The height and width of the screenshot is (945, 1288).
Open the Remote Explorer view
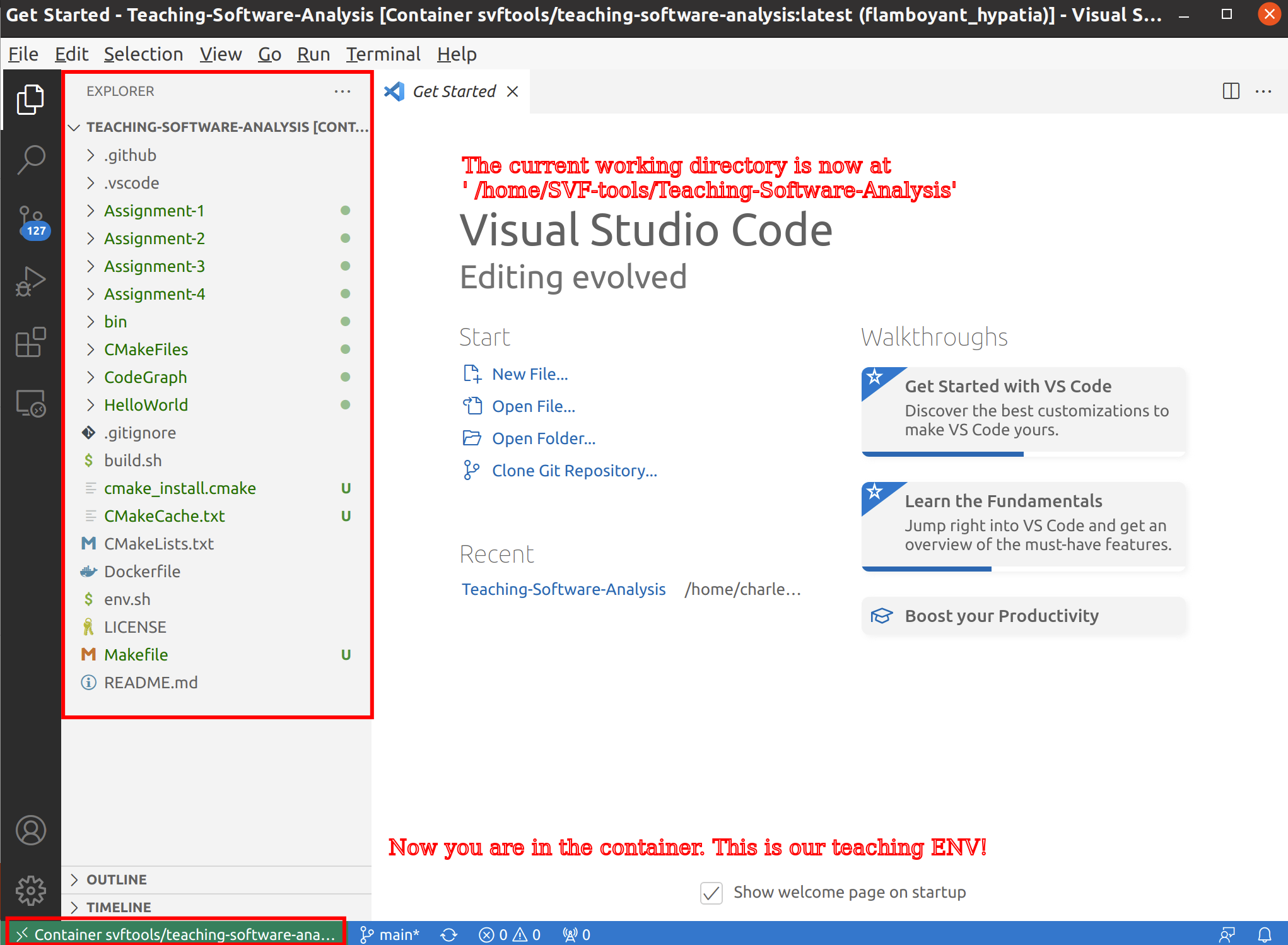click(x=30, y=404)
